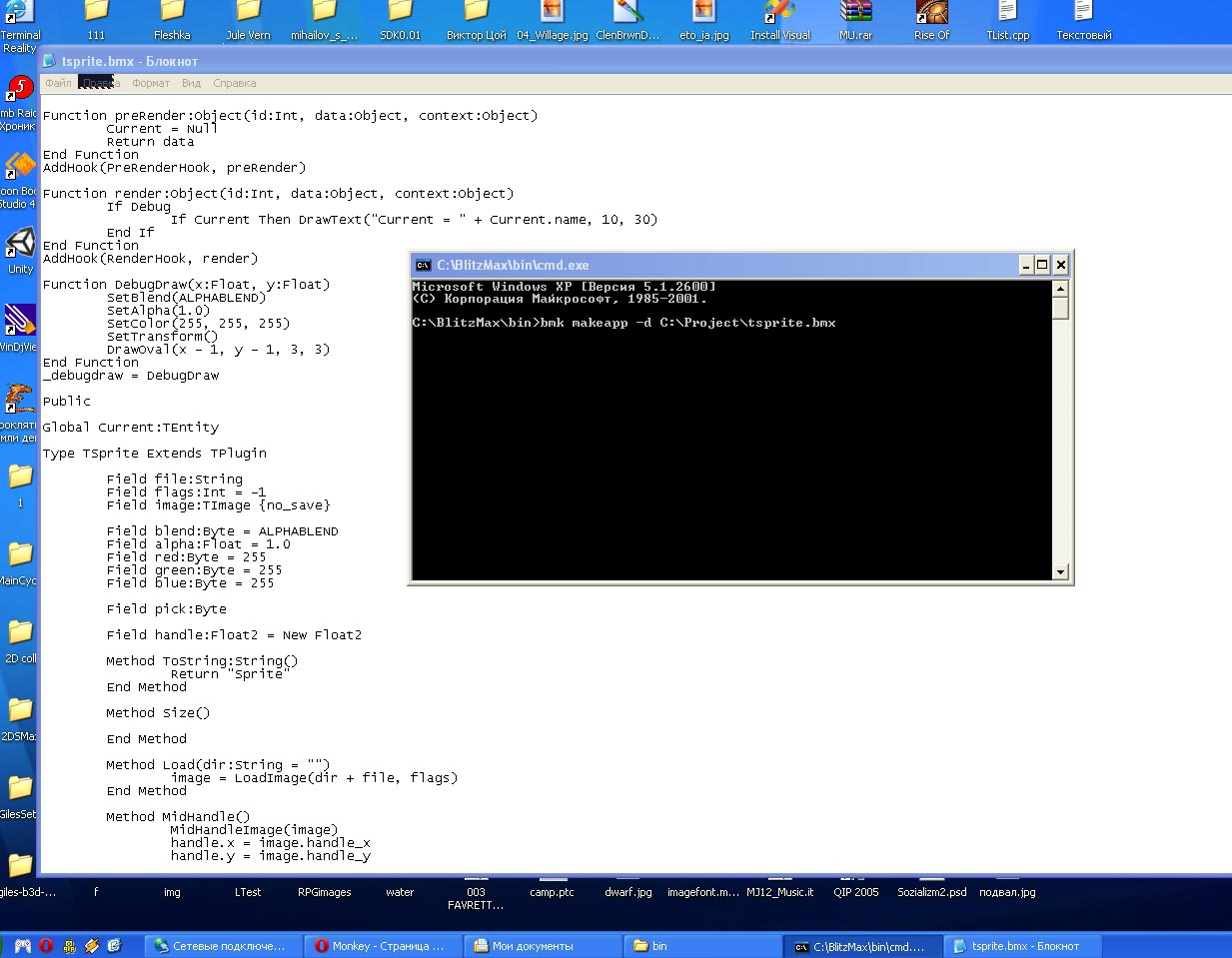The height and width of the screenshot is (958, 1232).
Task: Open the SDK0.01 folder icon
Action: 400,12
